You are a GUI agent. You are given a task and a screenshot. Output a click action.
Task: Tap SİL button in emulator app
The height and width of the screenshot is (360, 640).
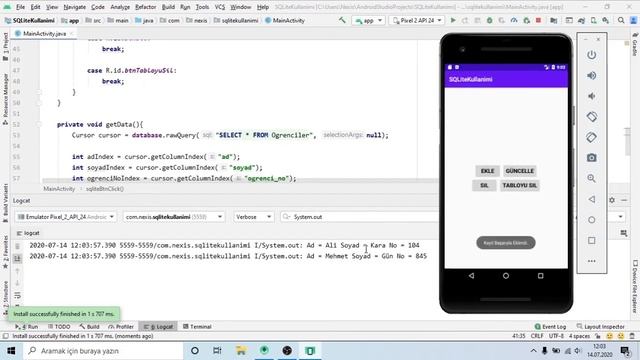pos(484,185)
